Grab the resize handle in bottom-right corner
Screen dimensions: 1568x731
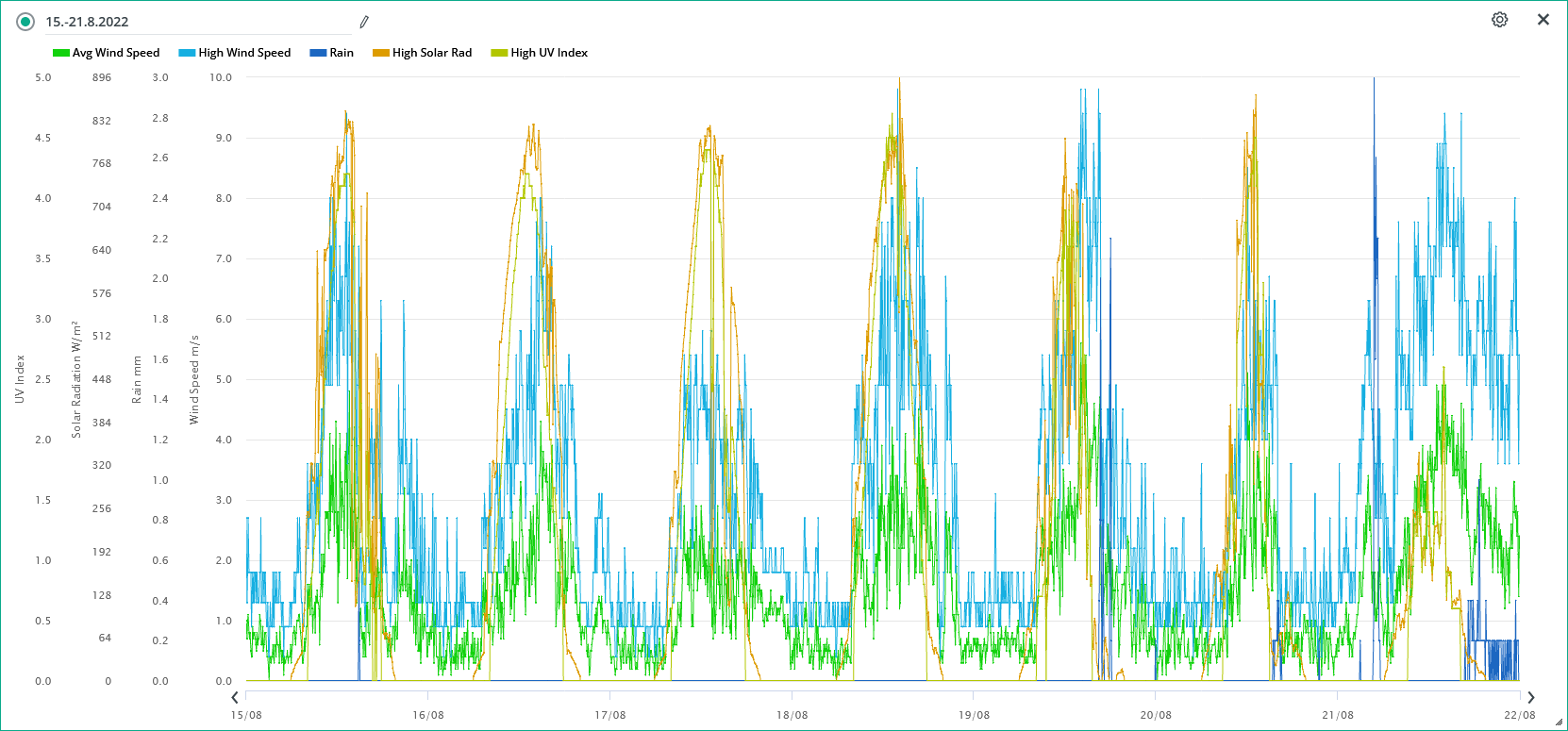click(1559, 723)
